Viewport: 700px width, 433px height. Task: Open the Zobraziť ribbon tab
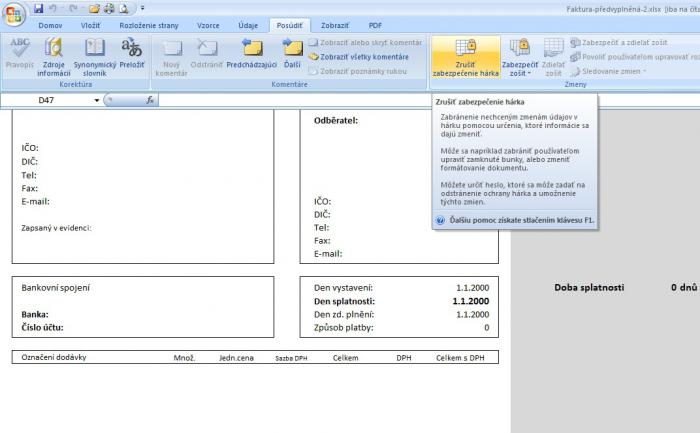click(335, 24)
